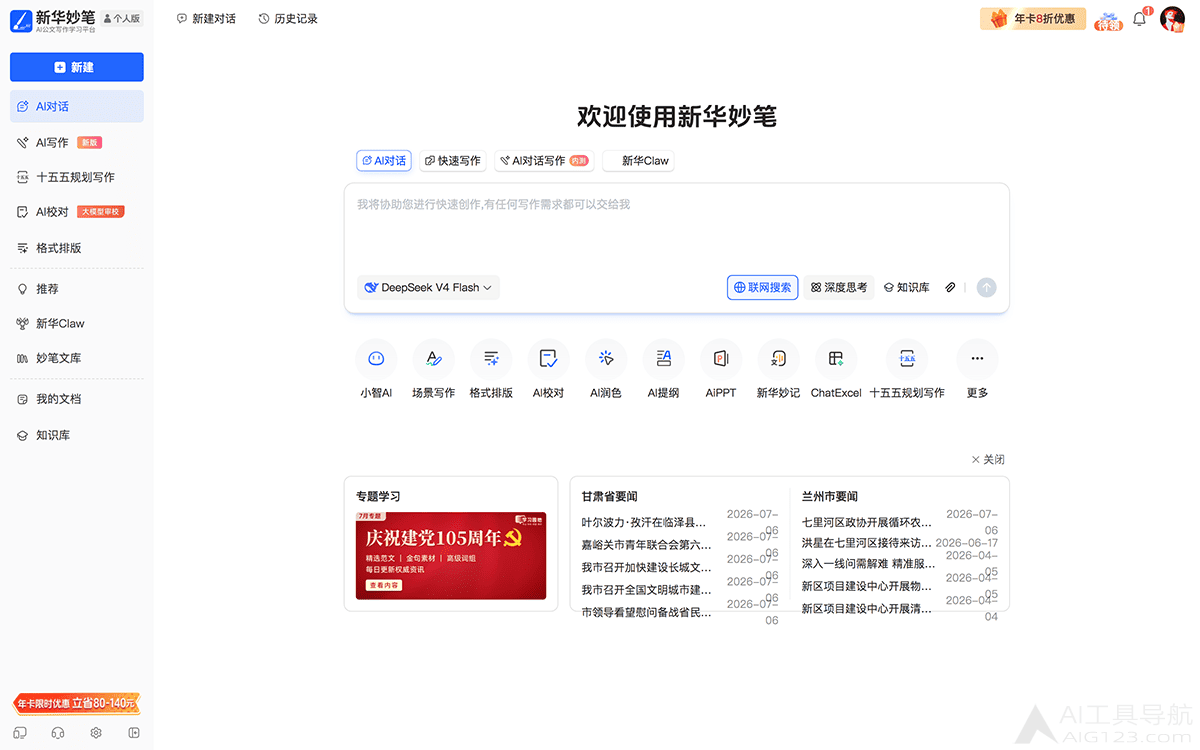Open the AI润色 tool
This screenshot has width=1200, height=750.
(606, 369)
